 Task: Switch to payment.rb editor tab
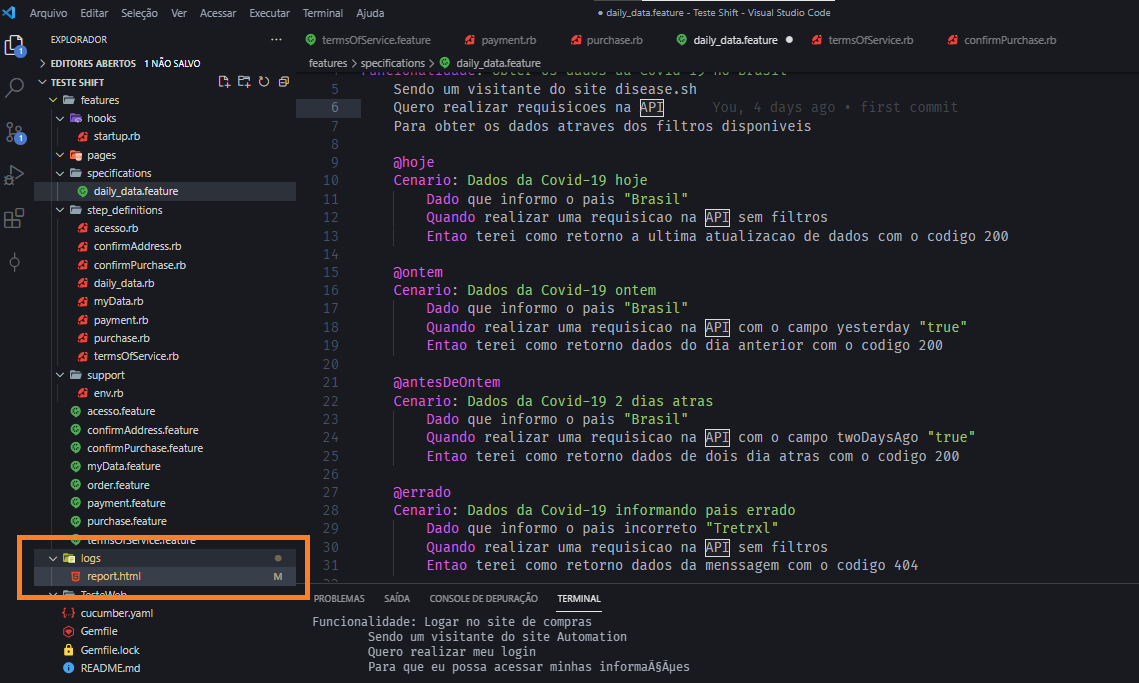click(500, 40)
